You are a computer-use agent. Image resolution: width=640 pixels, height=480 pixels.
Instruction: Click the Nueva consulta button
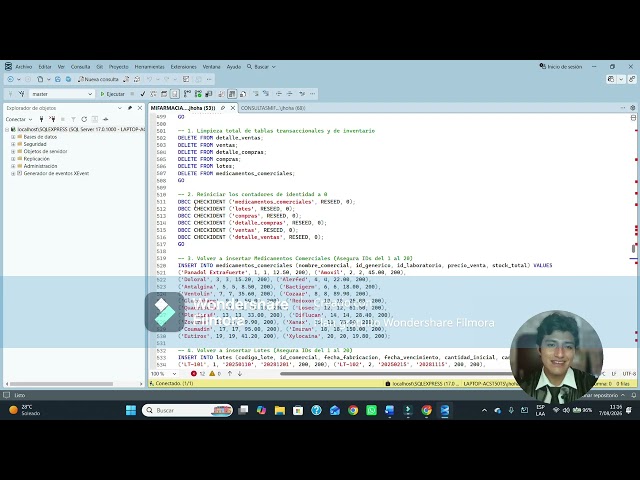[98, 79]
